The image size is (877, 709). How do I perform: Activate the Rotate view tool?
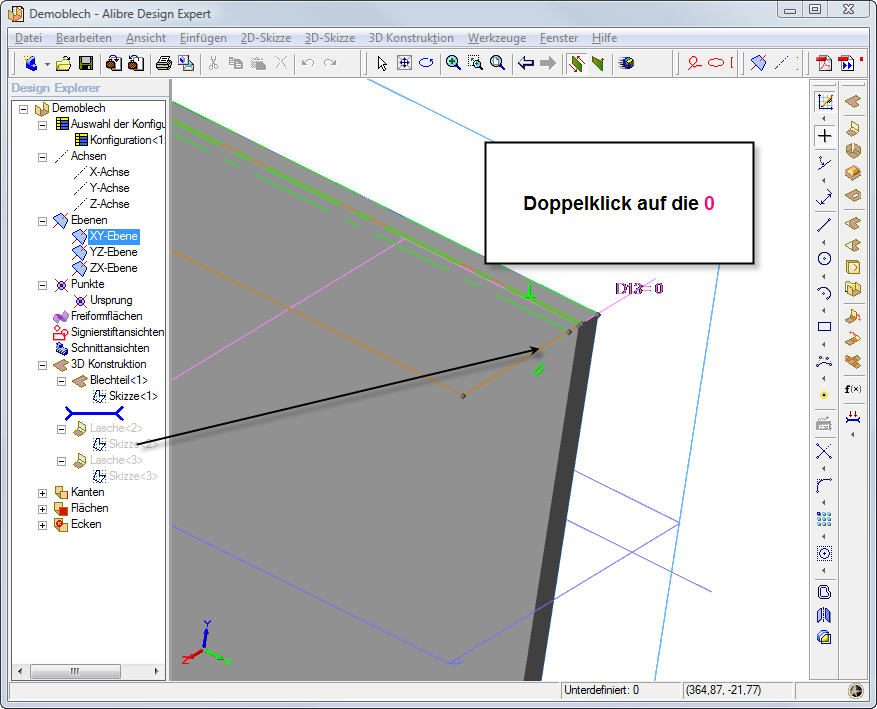click(426, 63)
